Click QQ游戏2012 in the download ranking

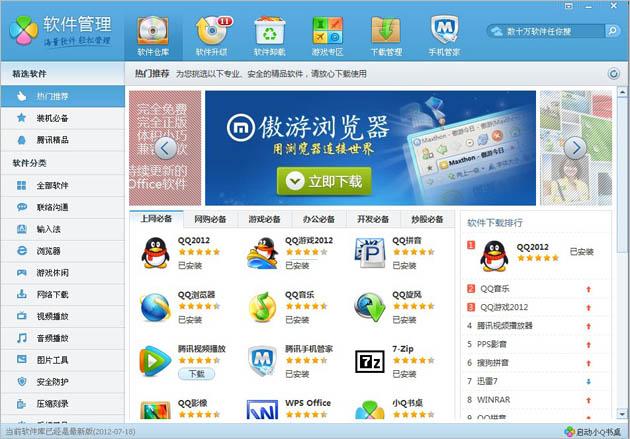click(504, 307)
